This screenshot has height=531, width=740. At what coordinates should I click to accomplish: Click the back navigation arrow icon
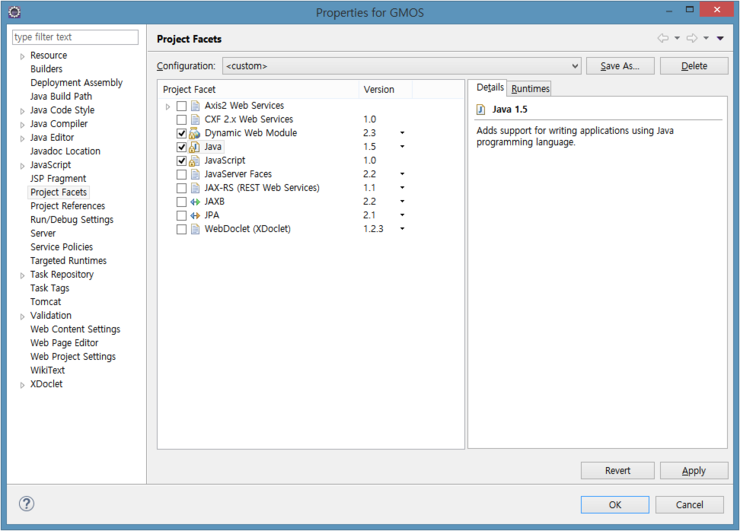(663, 38)
